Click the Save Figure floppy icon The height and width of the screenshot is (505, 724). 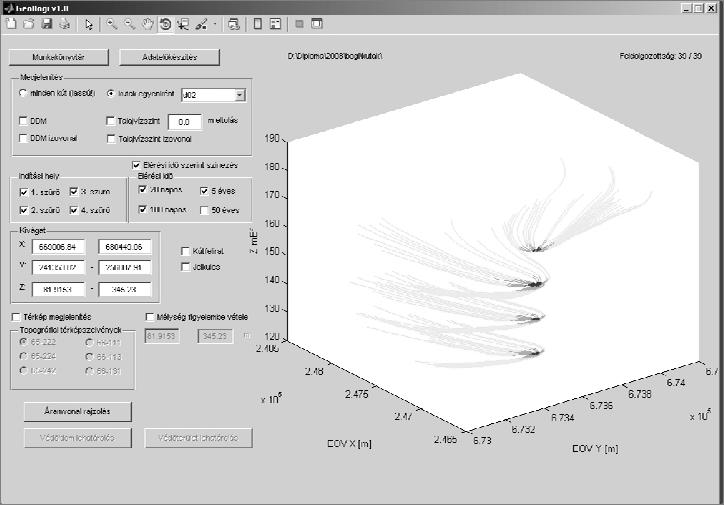pyautogui.click(x=47, y=24)
